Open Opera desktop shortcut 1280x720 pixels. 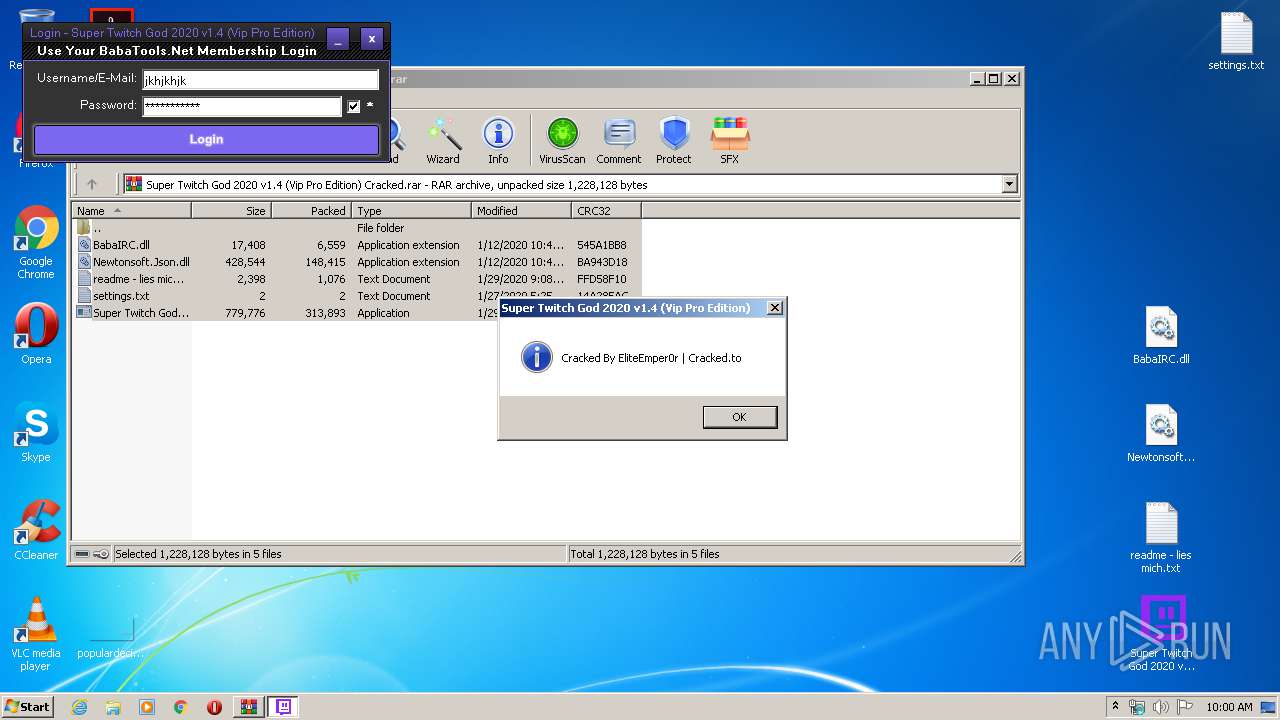(36, 335)
